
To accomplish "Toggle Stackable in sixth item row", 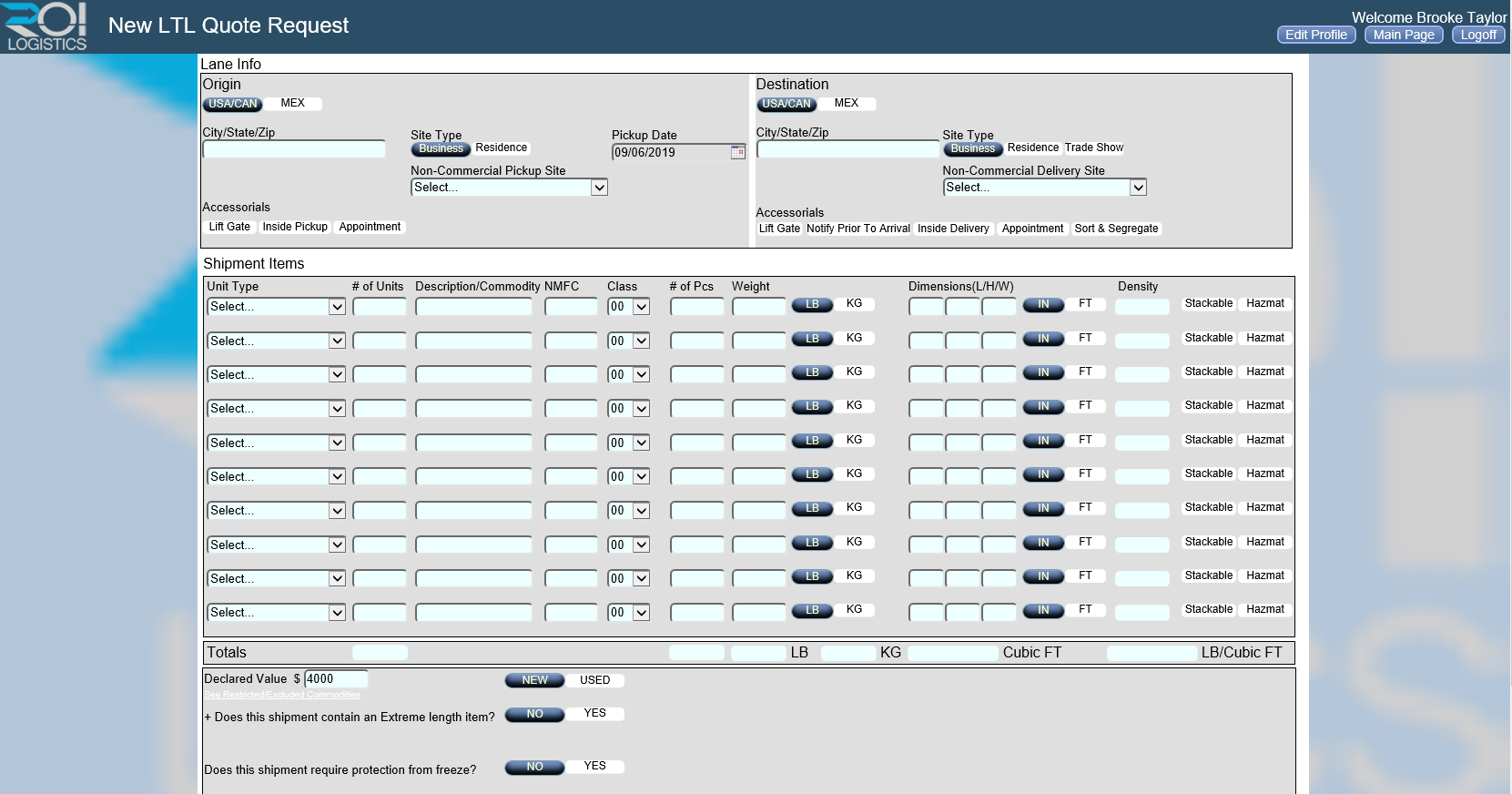I will pos(1209,473).
